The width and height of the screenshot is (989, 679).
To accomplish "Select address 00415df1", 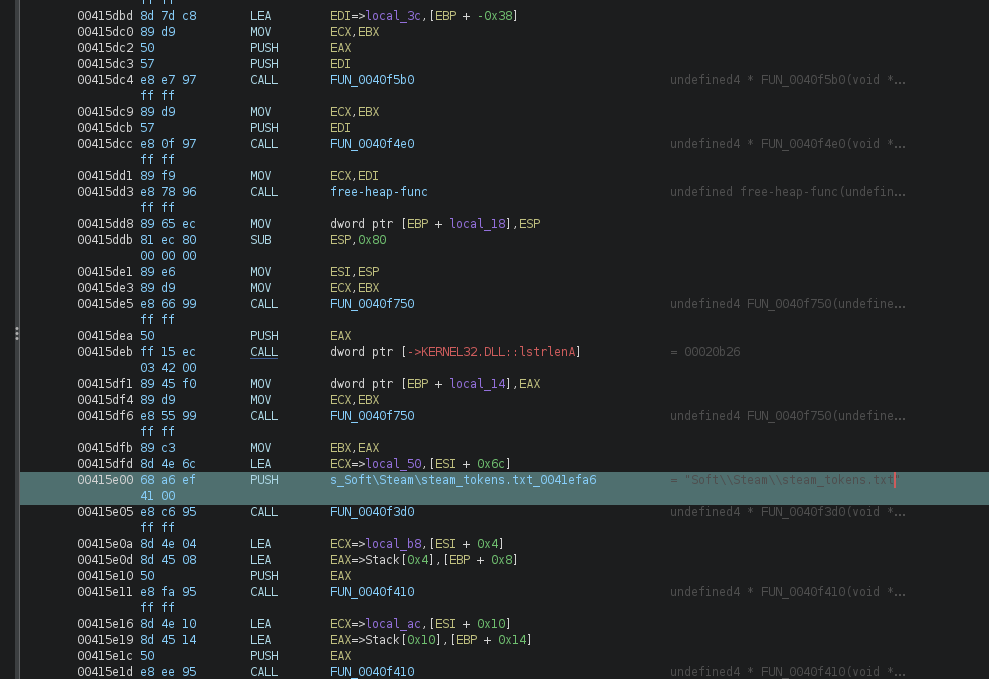I will coord(105,384).
